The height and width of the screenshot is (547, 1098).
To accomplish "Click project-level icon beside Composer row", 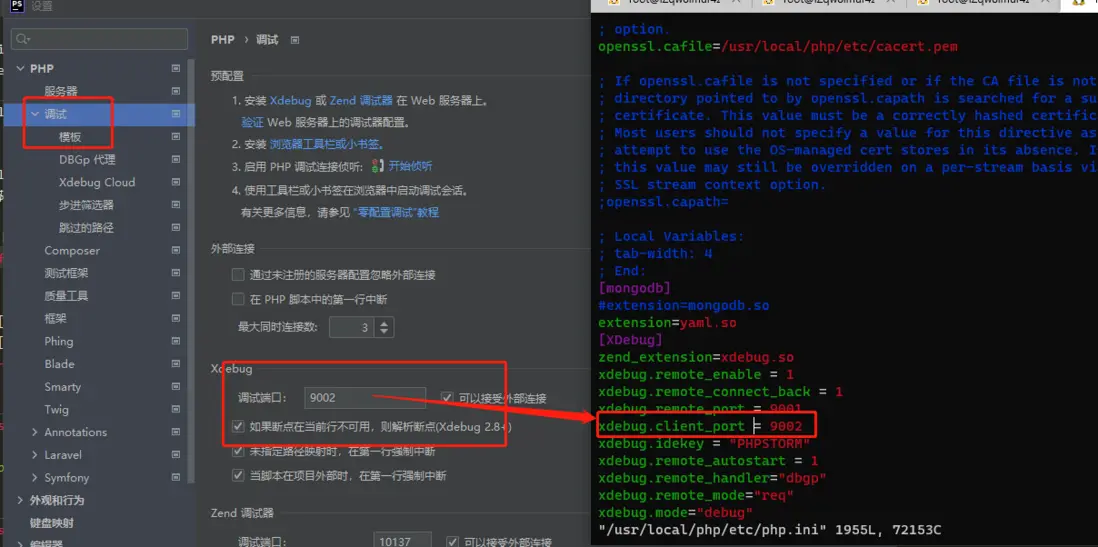I will [176, 251].
